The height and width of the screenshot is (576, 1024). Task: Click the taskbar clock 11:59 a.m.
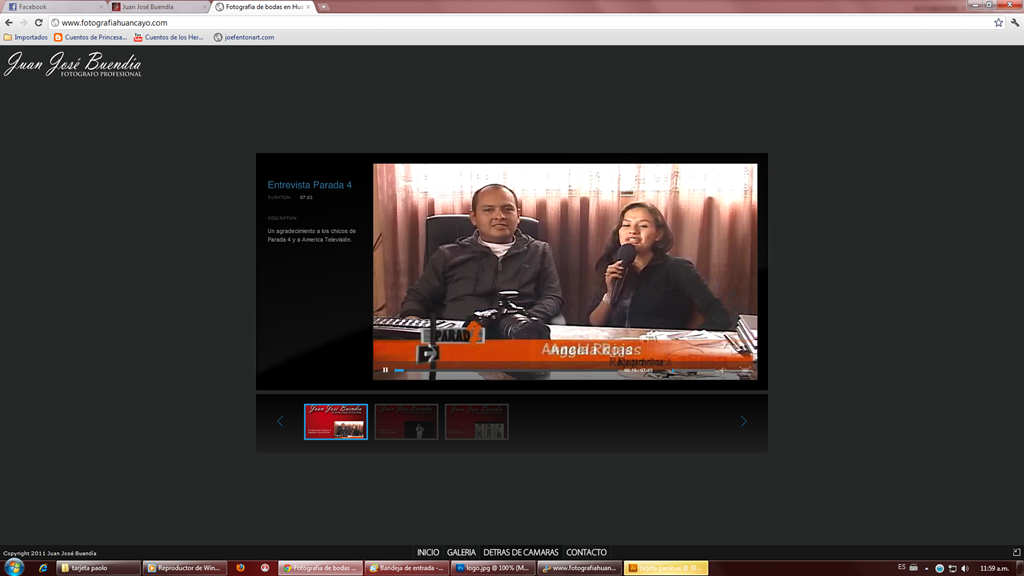point(994,568)
